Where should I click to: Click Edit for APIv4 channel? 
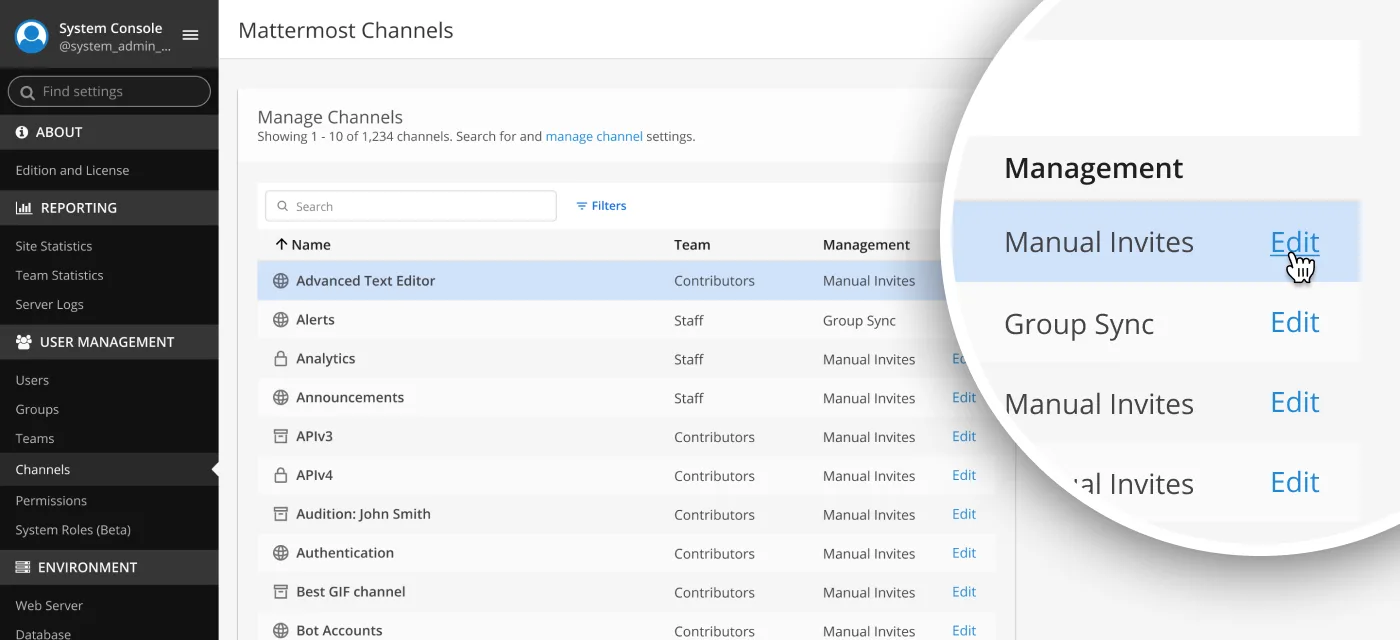click(964, 475)
